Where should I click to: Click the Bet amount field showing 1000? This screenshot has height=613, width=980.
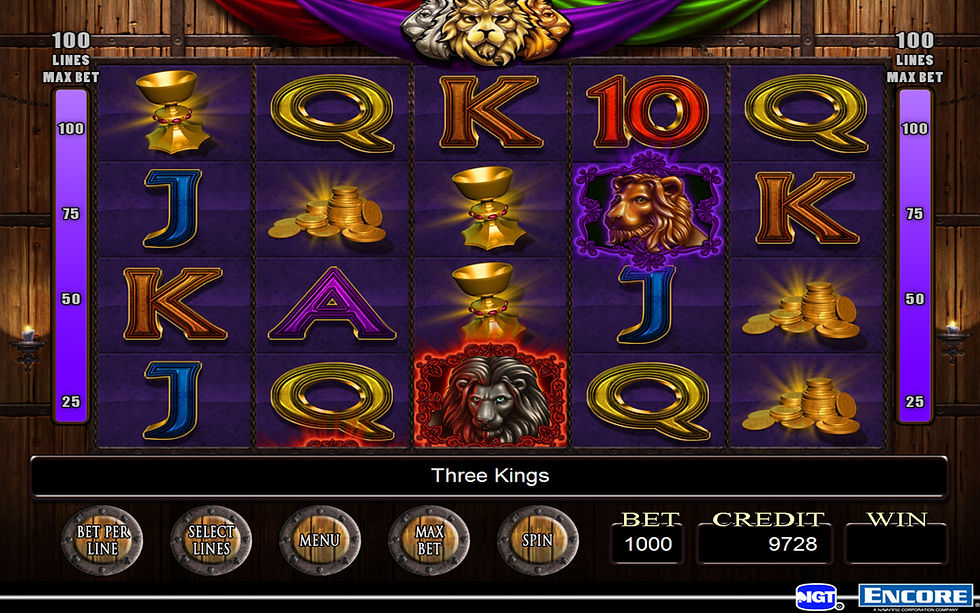point(649,544)
